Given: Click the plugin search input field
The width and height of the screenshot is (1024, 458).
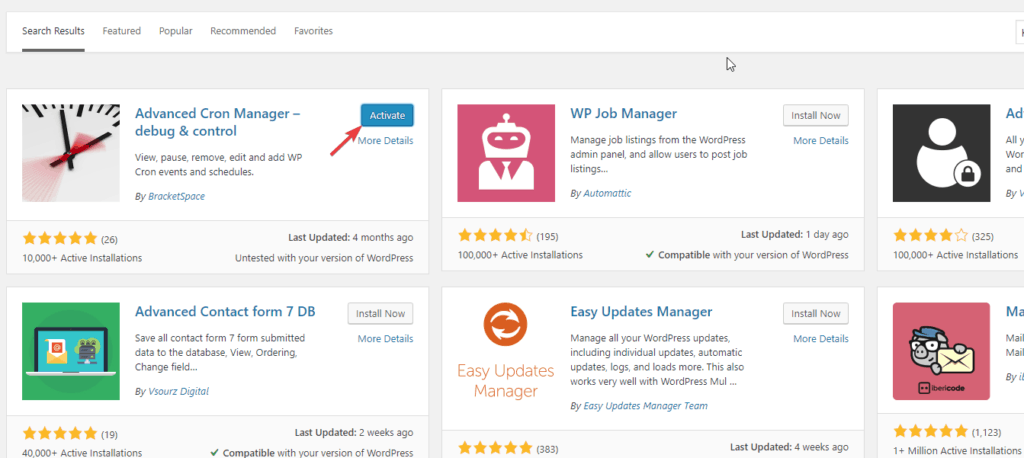Looking at the screenshot, I should (1018, 32).
